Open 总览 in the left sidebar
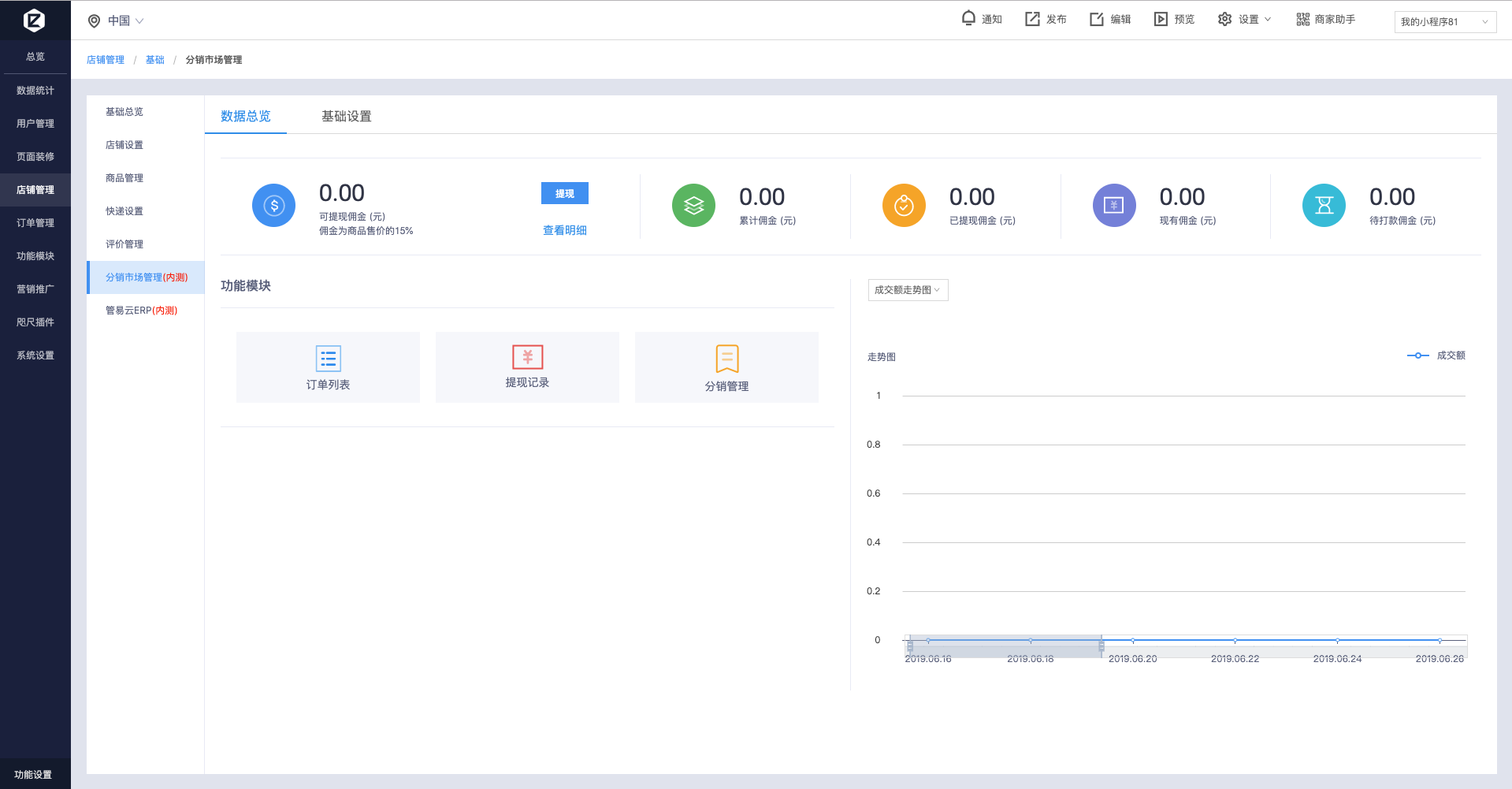The height and width of the screenshot is (789, 1512). pyautogui.click(x=35, y=57)
